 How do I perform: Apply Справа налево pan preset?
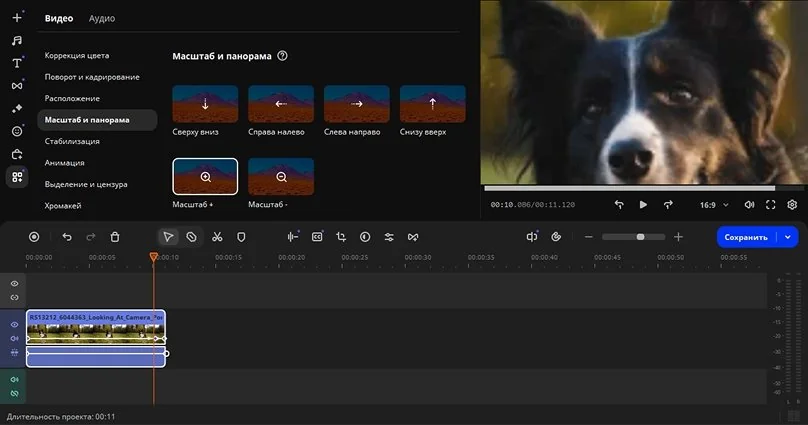click(x=281, y=104)
